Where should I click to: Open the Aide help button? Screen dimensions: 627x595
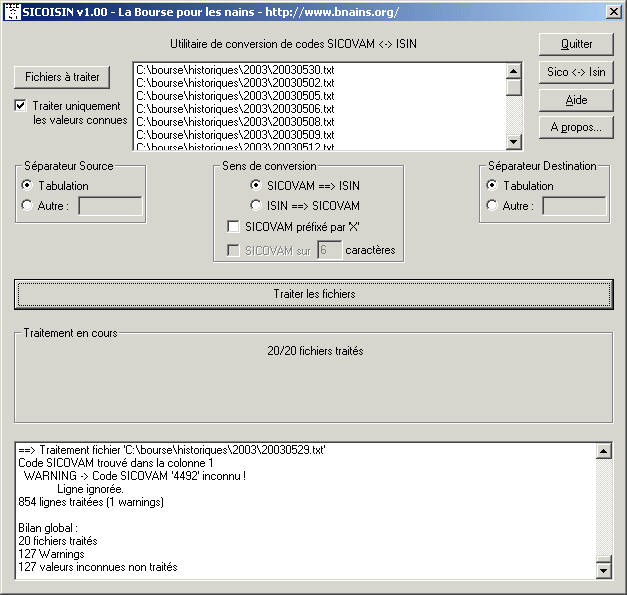(x=576, y=100)
